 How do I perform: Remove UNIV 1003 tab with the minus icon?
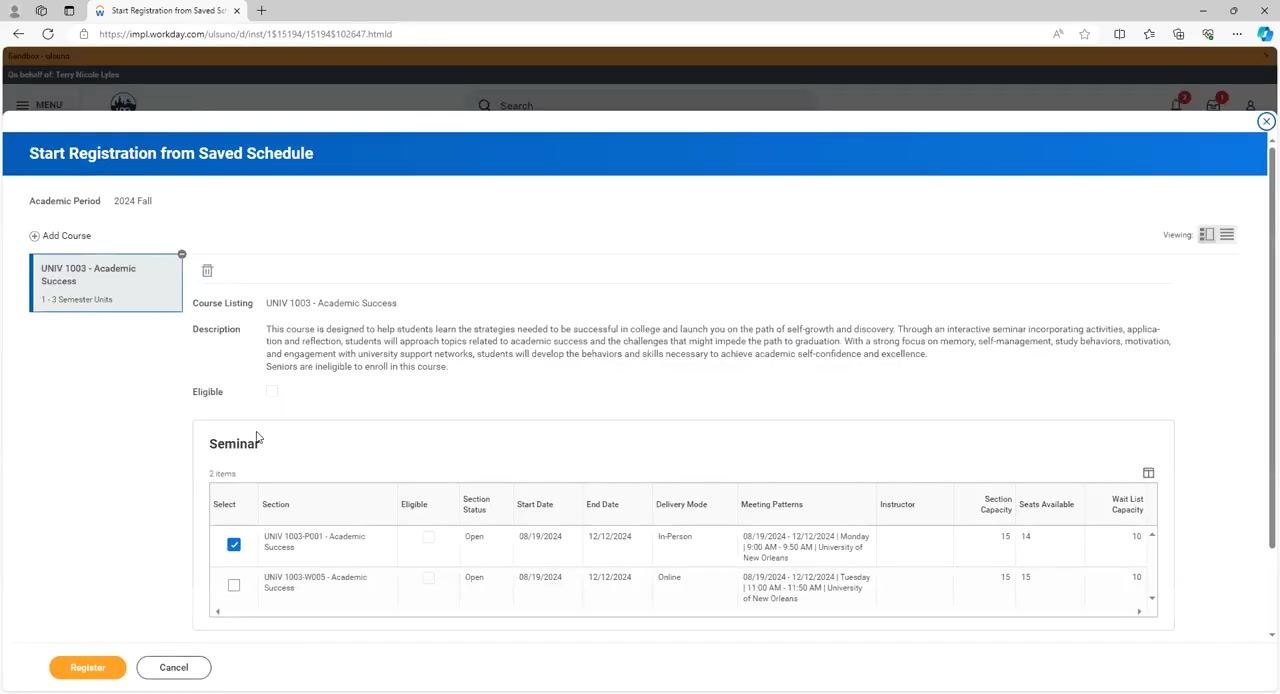click(182, 254)
